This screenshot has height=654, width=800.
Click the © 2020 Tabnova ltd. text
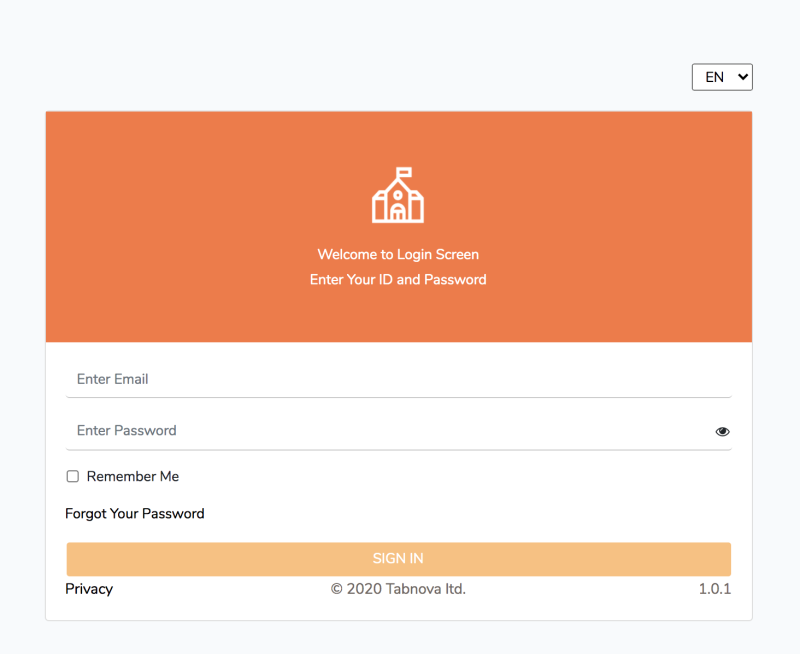tap(398, 589)
